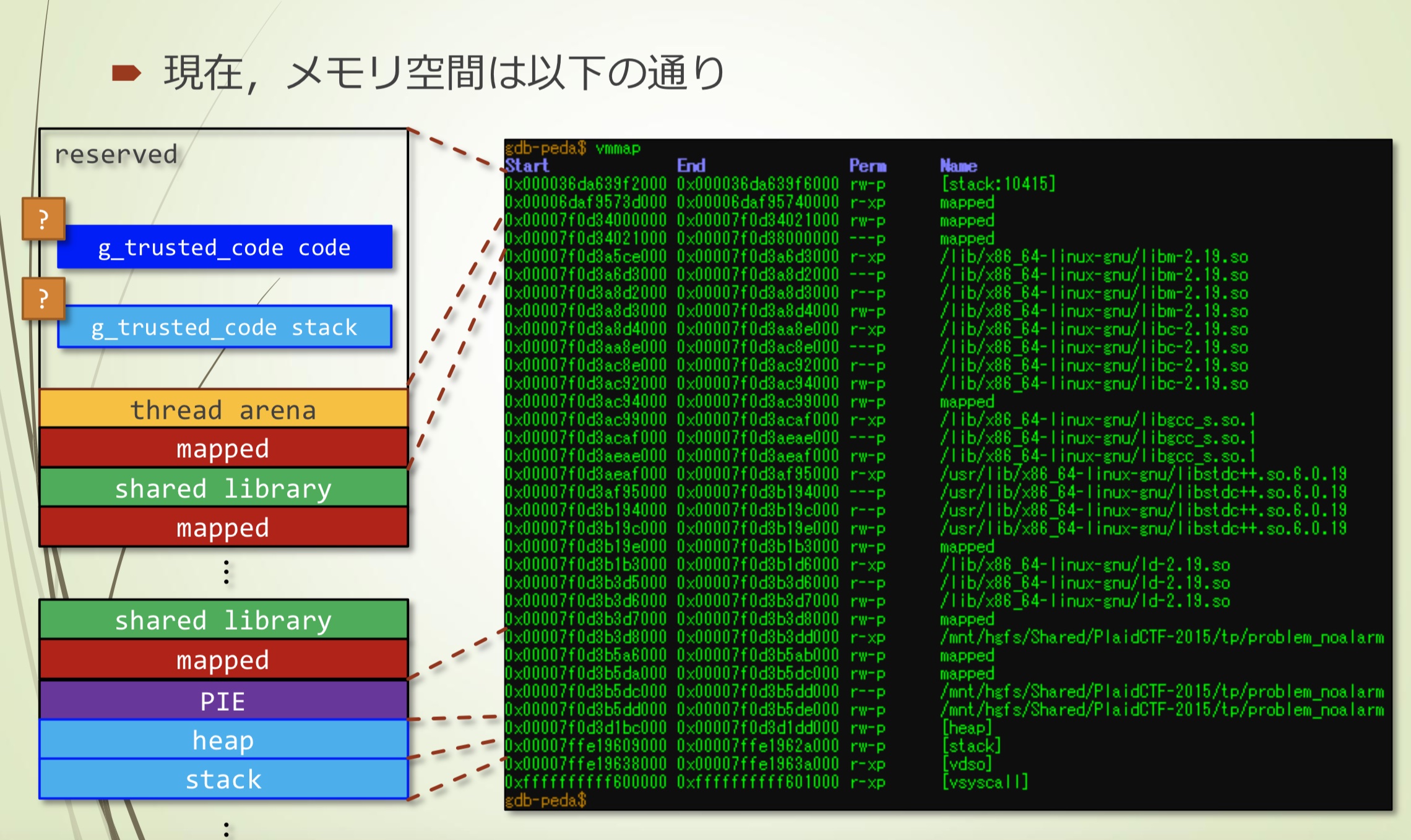Click the mapped block above PIE
Image resolution: width=1411 pixels, height=840 pixels.
pyautogui.click(x=223, y=660)
